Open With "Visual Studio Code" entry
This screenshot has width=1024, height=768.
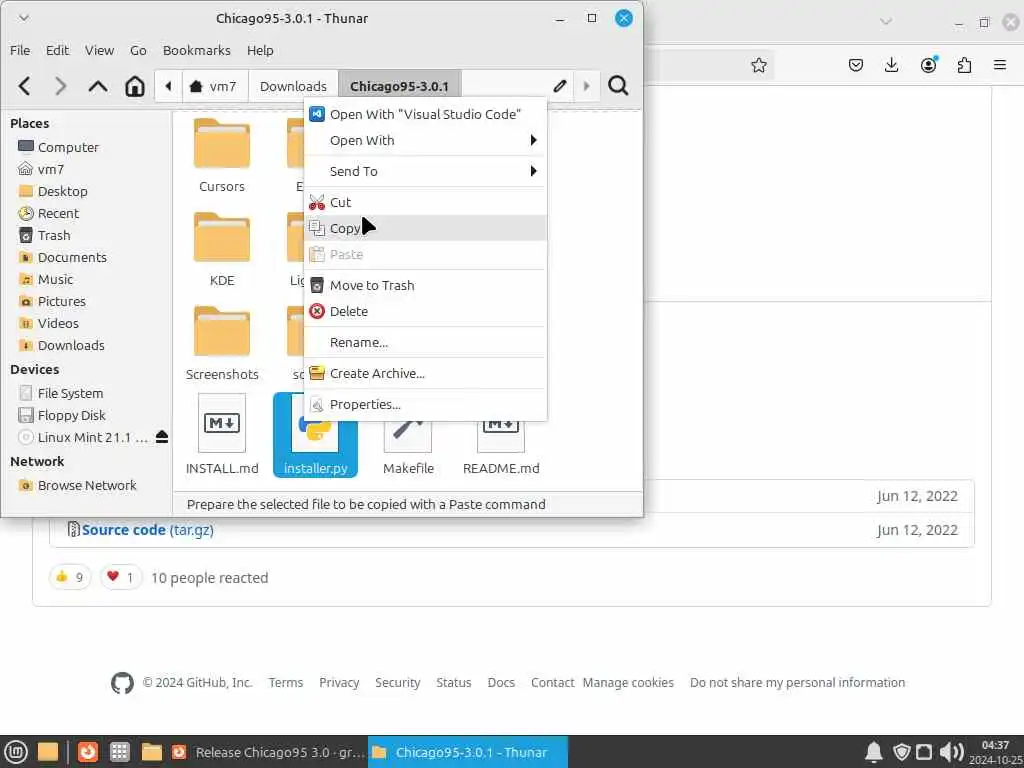(426, 114)
